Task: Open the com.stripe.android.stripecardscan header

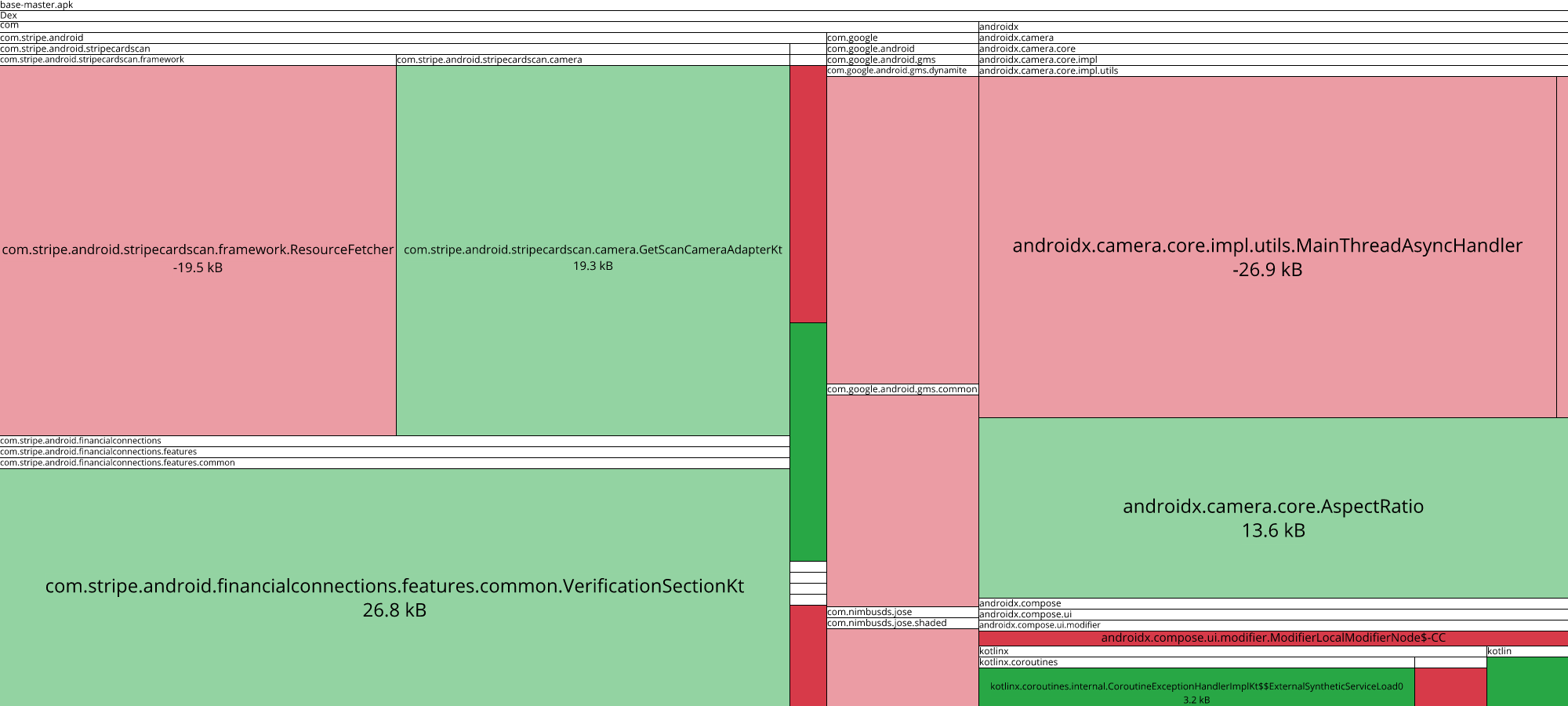Action: (394, 49)
